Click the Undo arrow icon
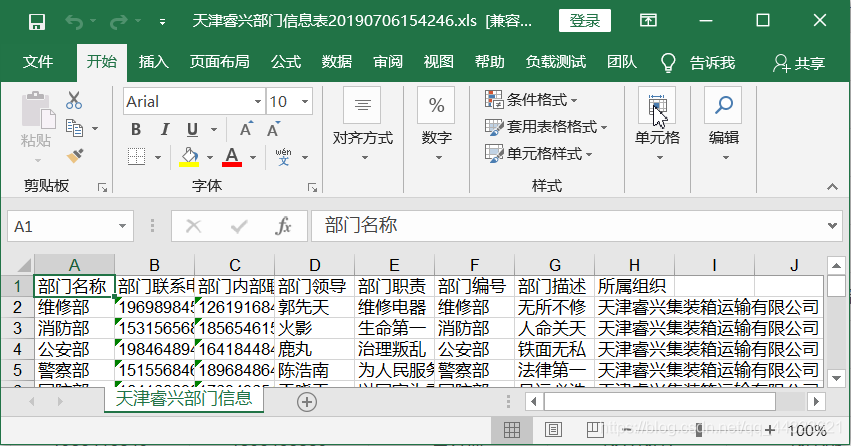Image resolution: width=851 pixels, height=446 pixels. 74,22
